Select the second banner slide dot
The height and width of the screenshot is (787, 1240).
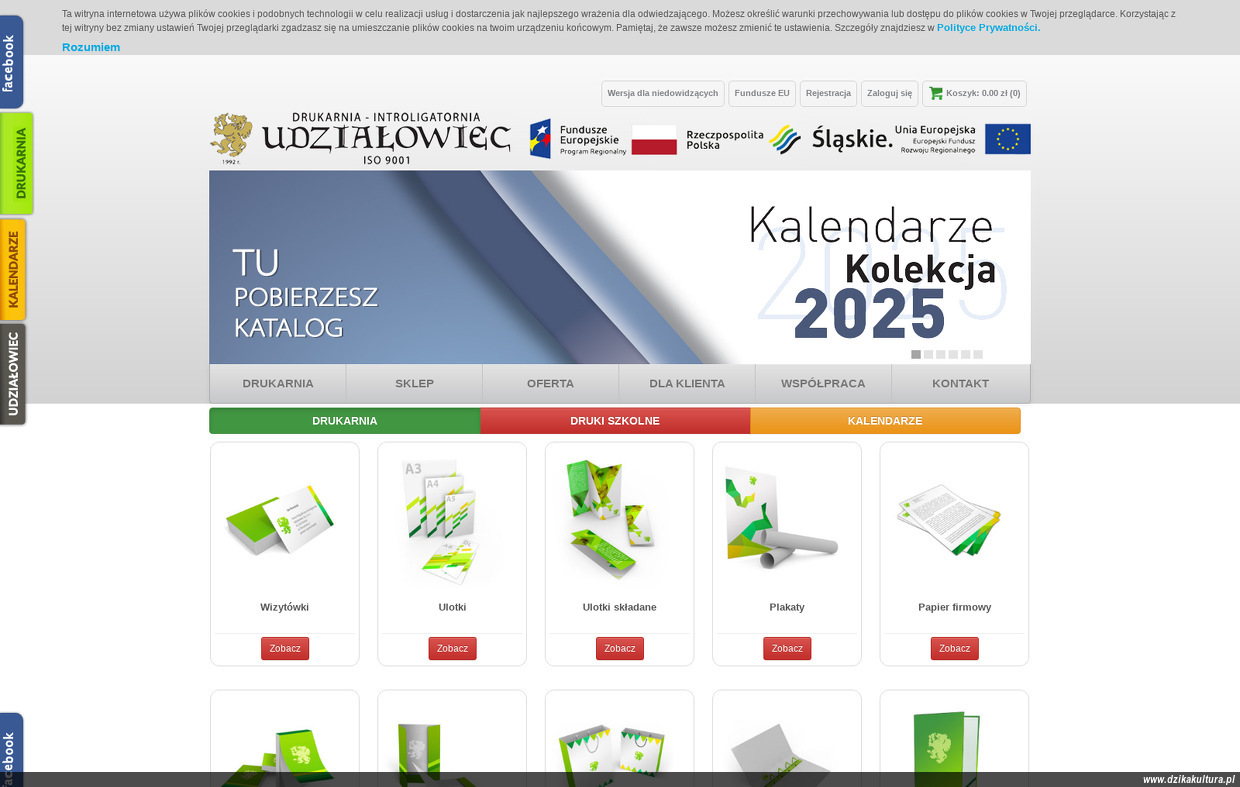(x=929, y=354)
